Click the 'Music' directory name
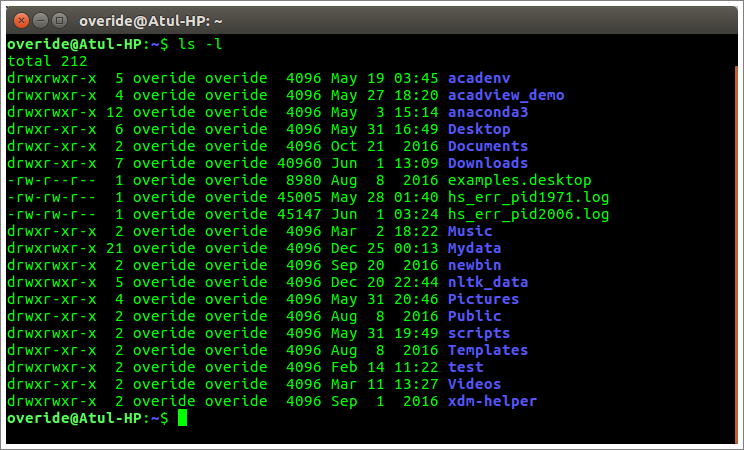This screenshot has width=744, height=450. pyautogui.click(x=470, y=231)
